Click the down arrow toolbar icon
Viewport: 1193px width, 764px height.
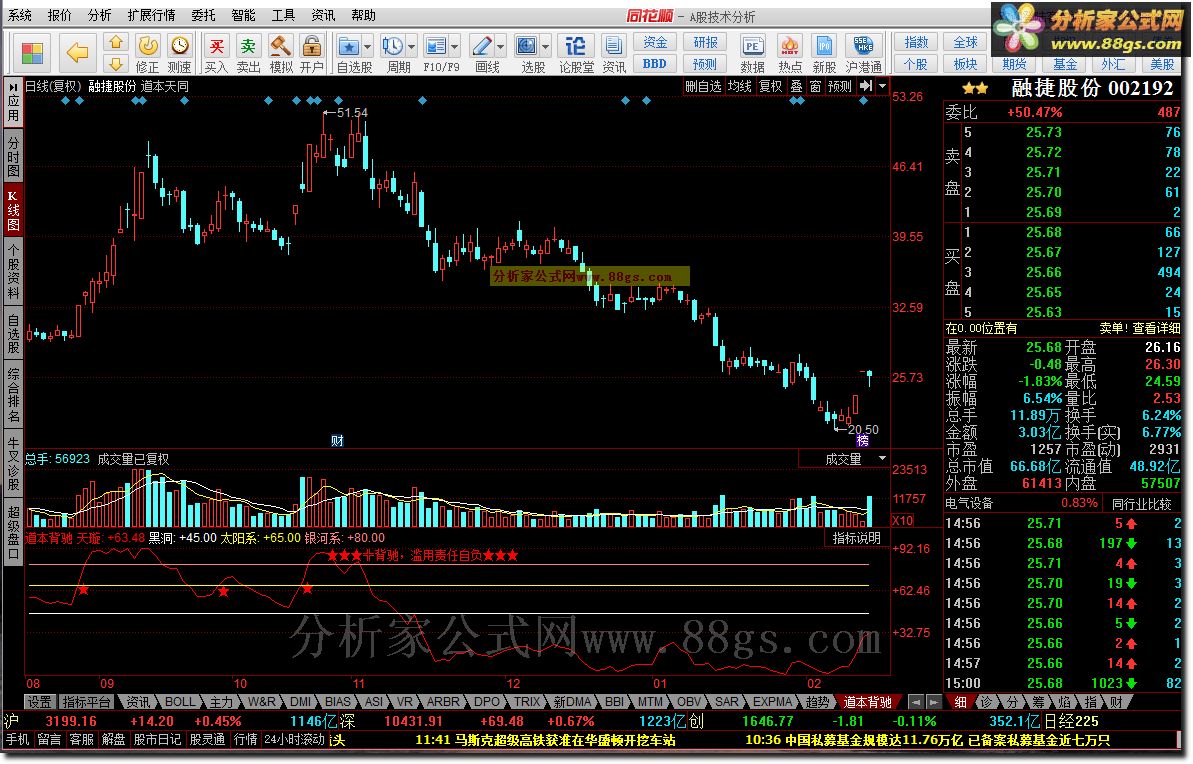click(116, 64)
